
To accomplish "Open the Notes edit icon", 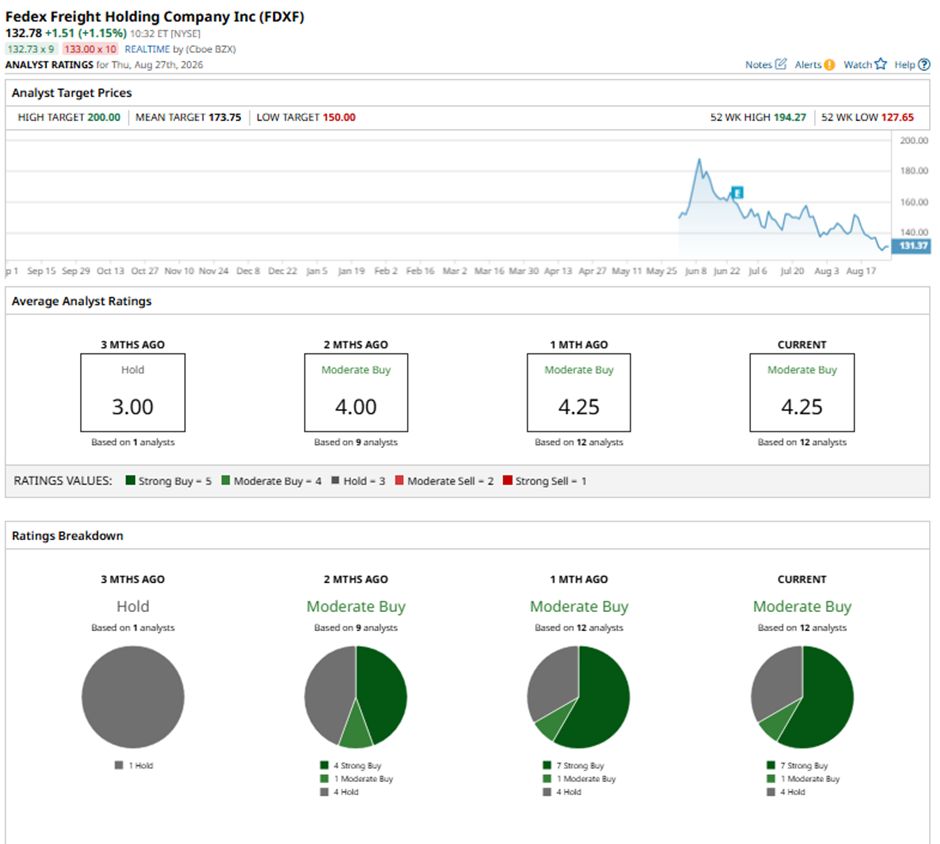I will (781, 64).
